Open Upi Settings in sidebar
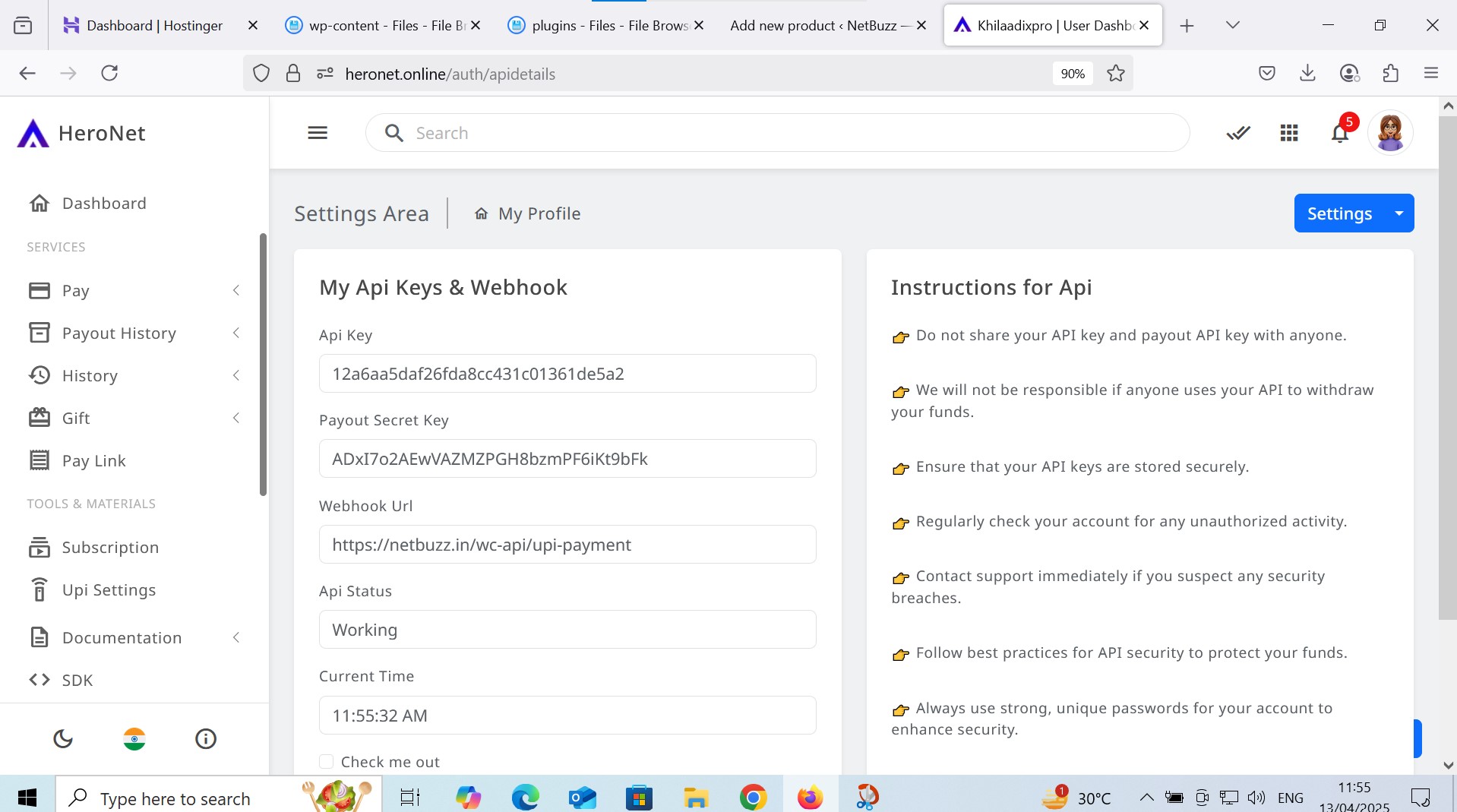Viewport: 1457px width, 812px height. (109, 590)
